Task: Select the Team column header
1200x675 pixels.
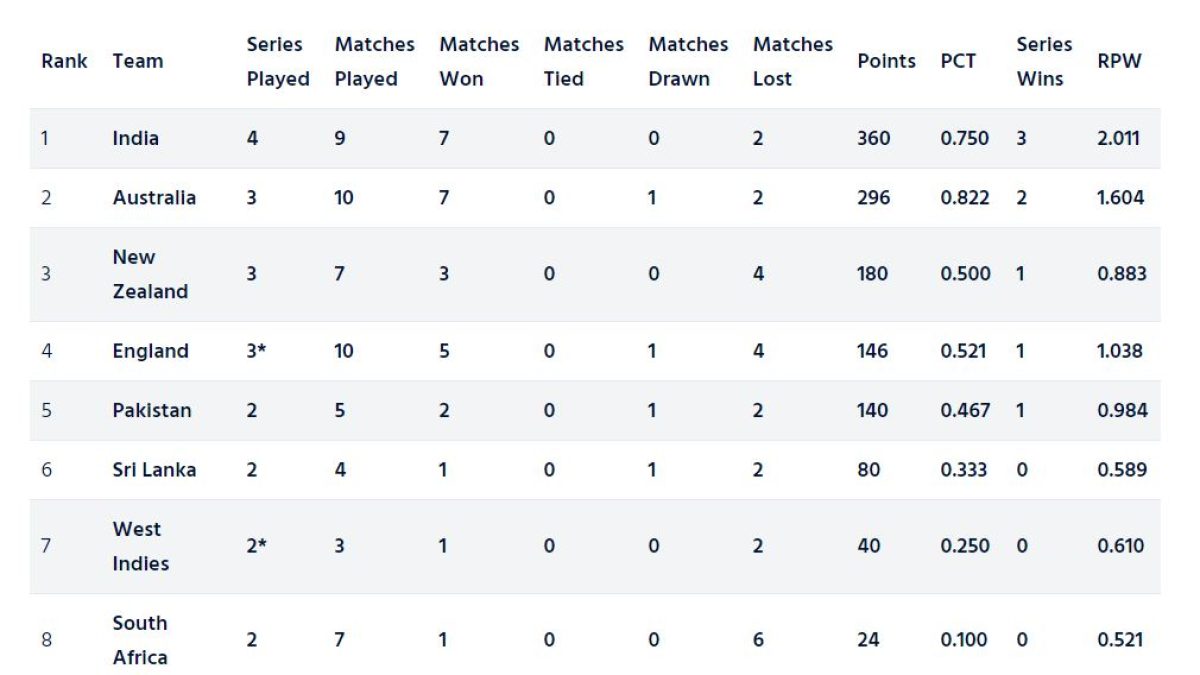Action: [x=138, y=61]
